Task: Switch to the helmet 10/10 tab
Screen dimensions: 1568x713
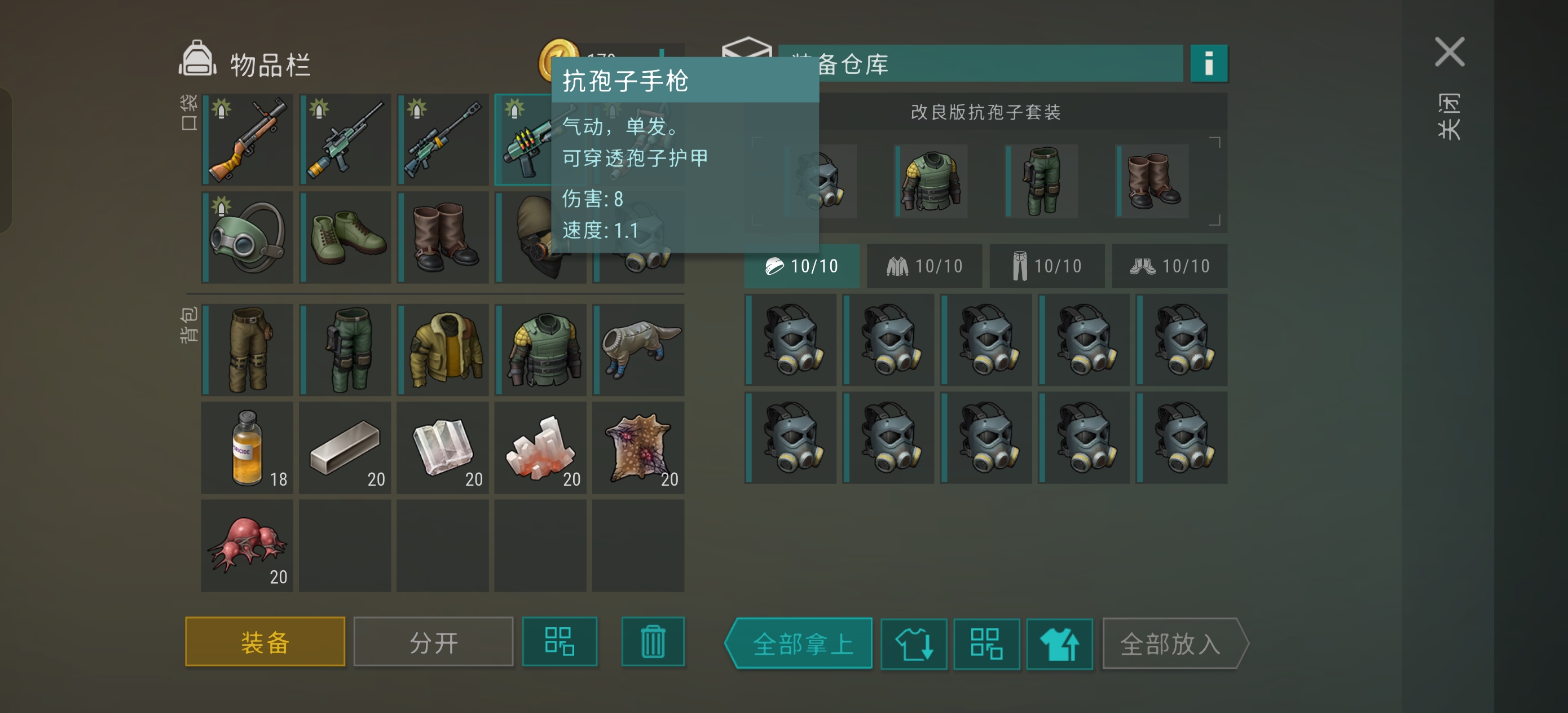Action: point(801,266)
